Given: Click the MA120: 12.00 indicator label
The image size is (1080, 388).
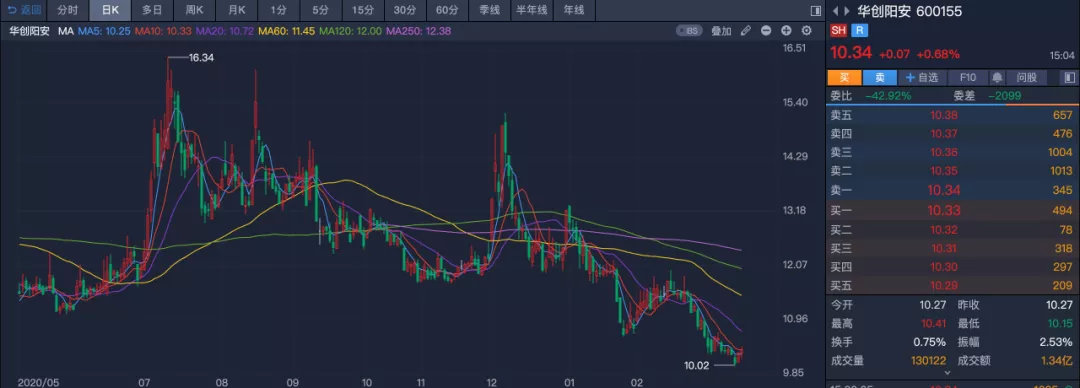Looking at the screenshot, I should pyautogui.click(x=351, y=31).
